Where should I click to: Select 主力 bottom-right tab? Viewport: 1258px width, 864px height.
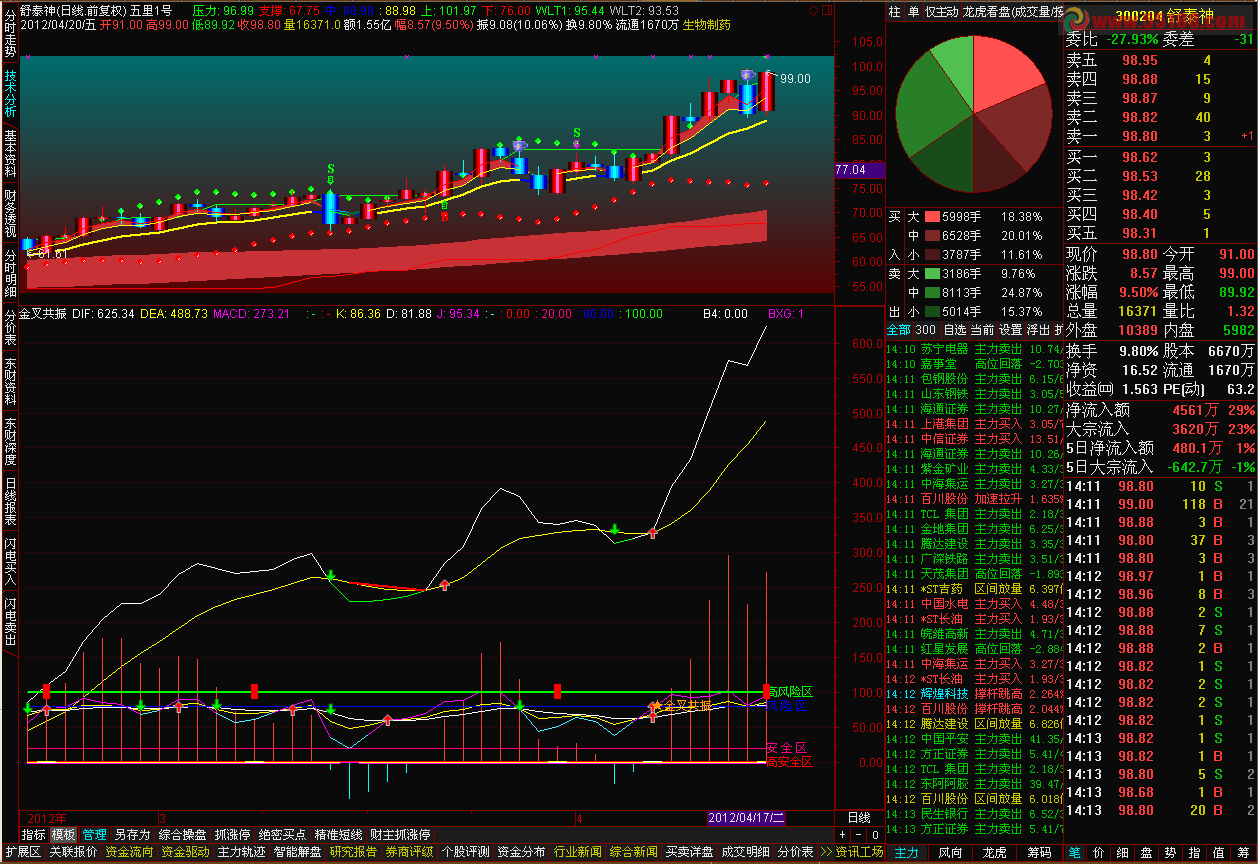click(906, 852)
